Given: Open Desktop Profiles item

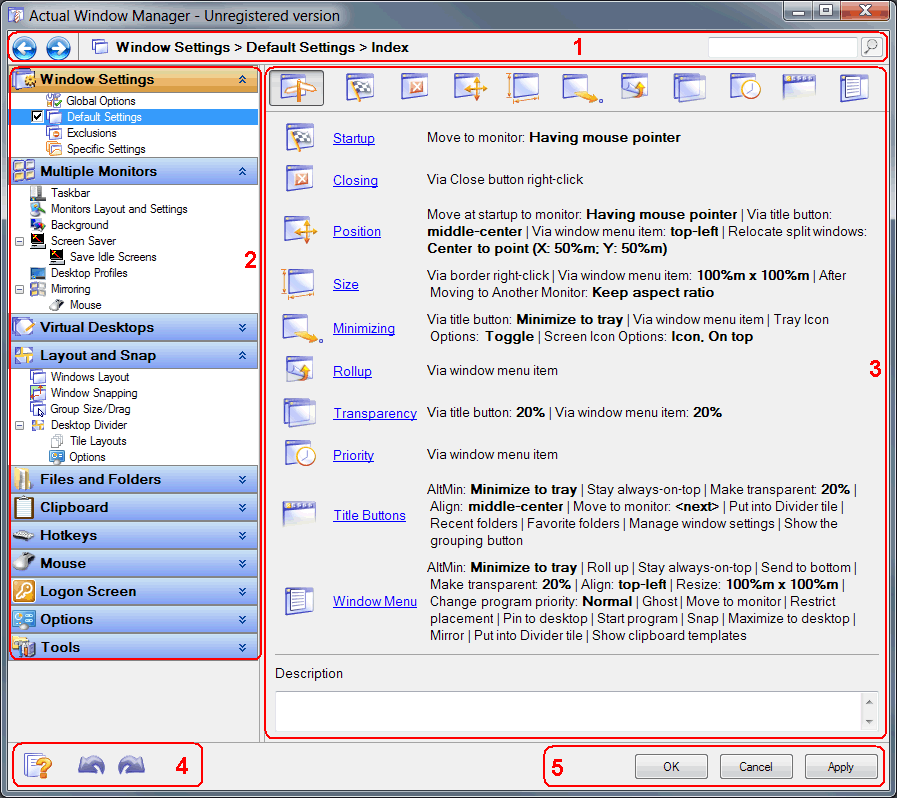Looking at the screenshot, I should 89,273.
